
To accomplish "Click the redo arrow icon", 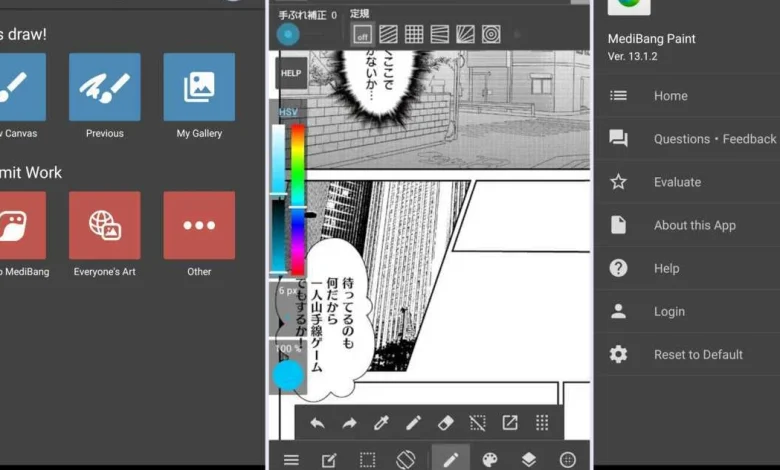I will coord(349,423).
